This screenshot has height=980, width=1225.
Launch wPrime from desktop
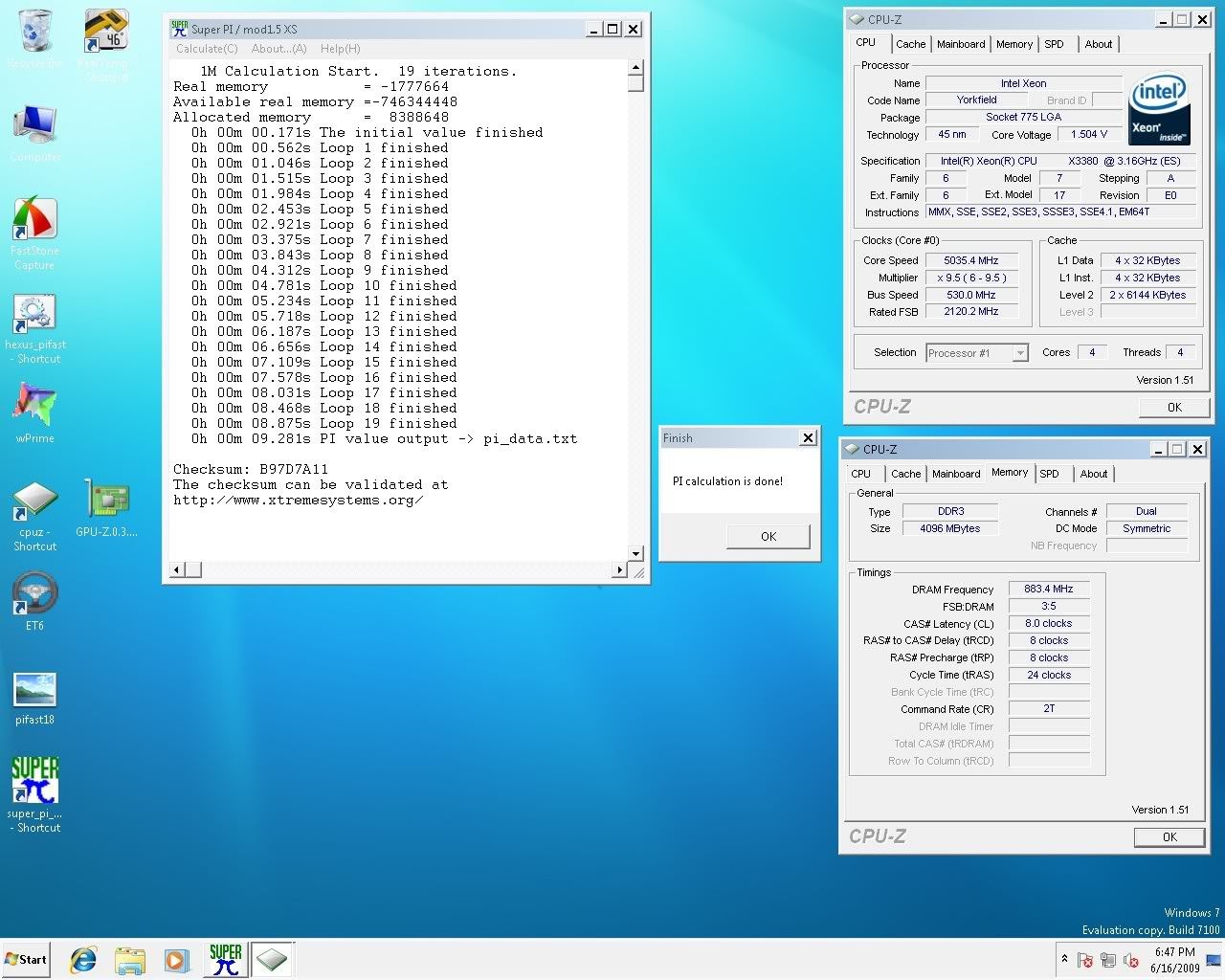point(35,413)
